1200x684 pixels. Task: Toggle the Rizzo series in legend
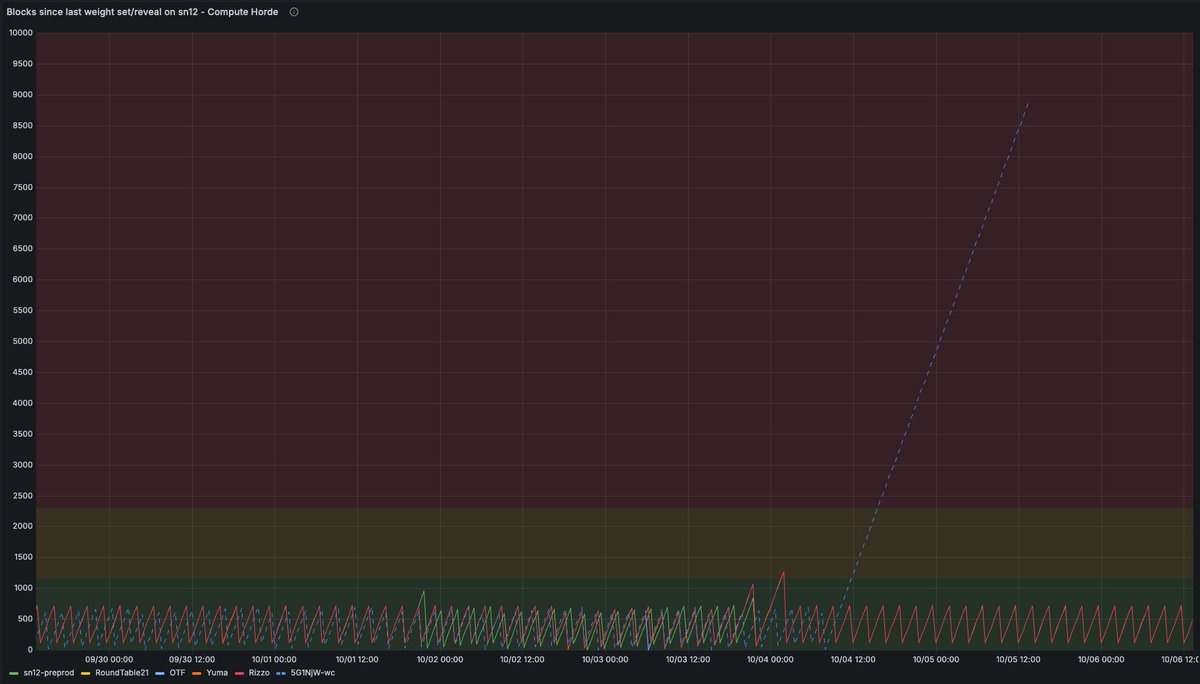click(257, 673)
